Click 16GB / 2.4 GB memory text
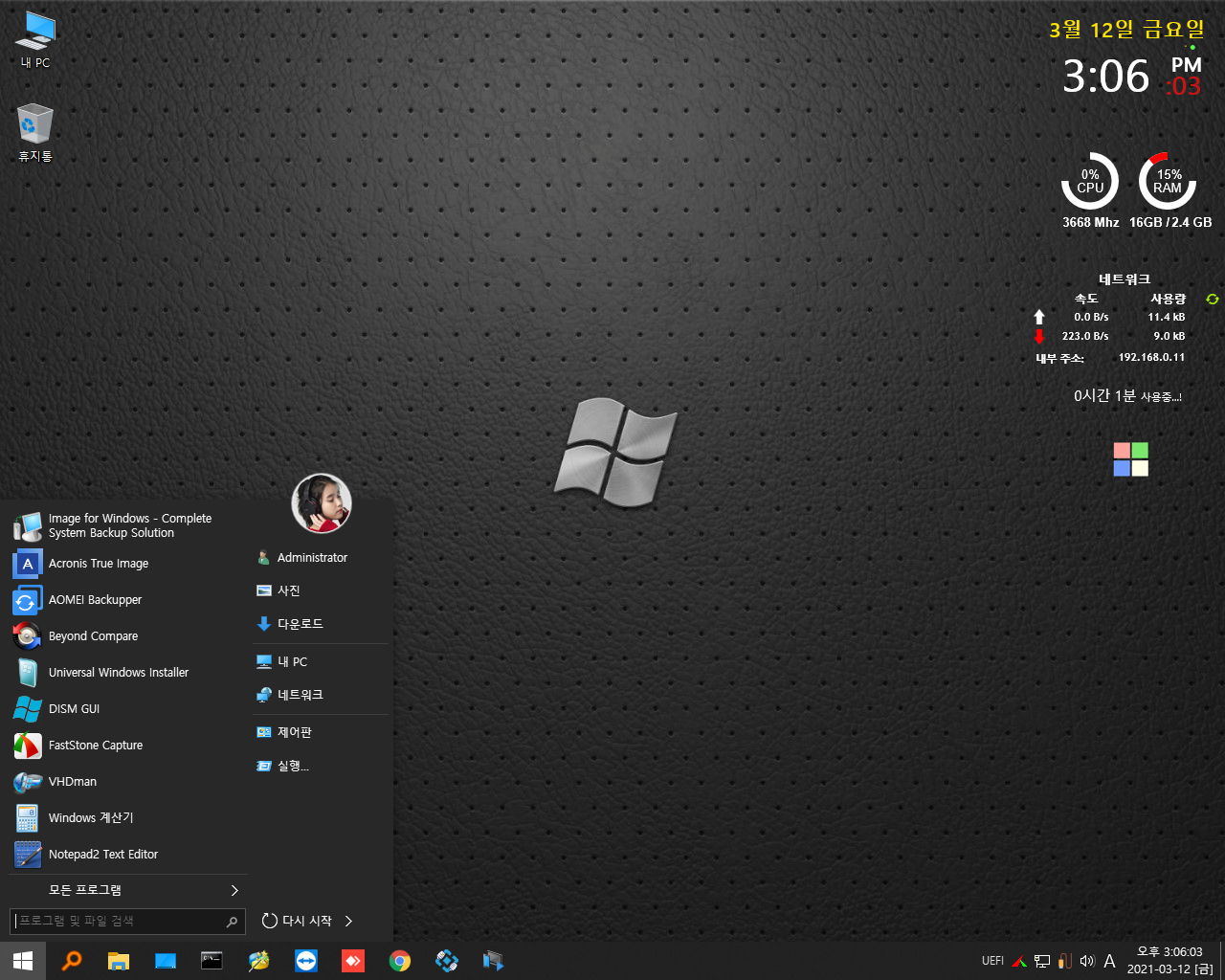This screenshot has height=980, width=1225. click(x=1170, y=222)
